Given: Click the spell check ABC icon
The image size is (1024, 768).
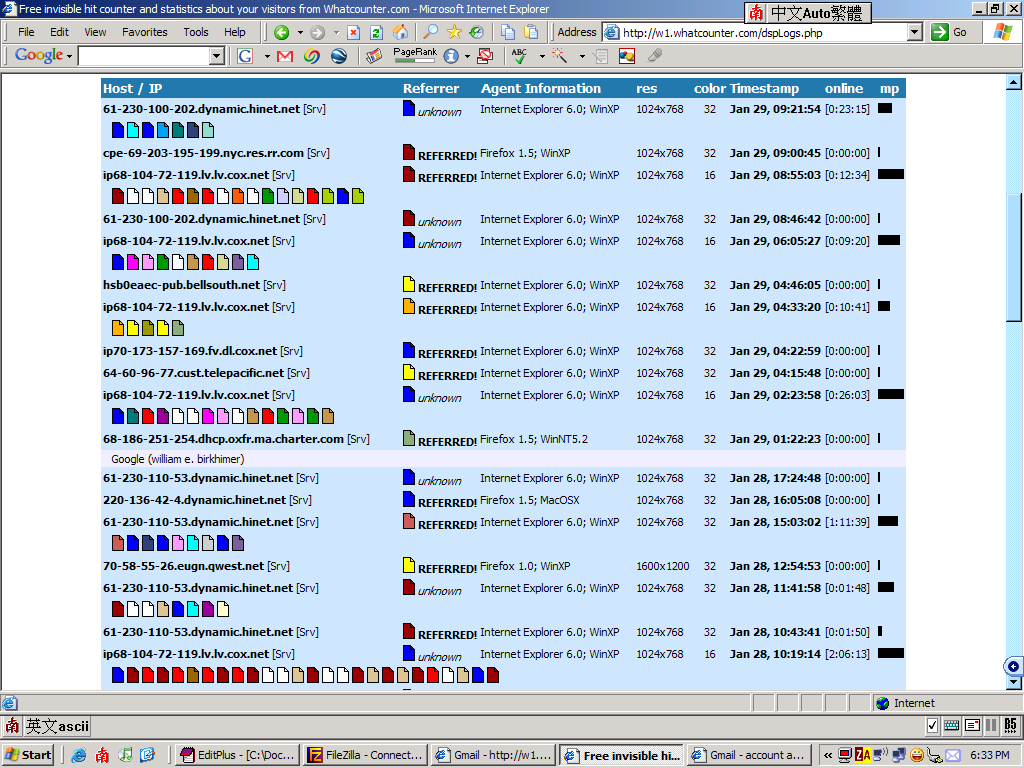Looking at the screenshot, I should [519, 56].
